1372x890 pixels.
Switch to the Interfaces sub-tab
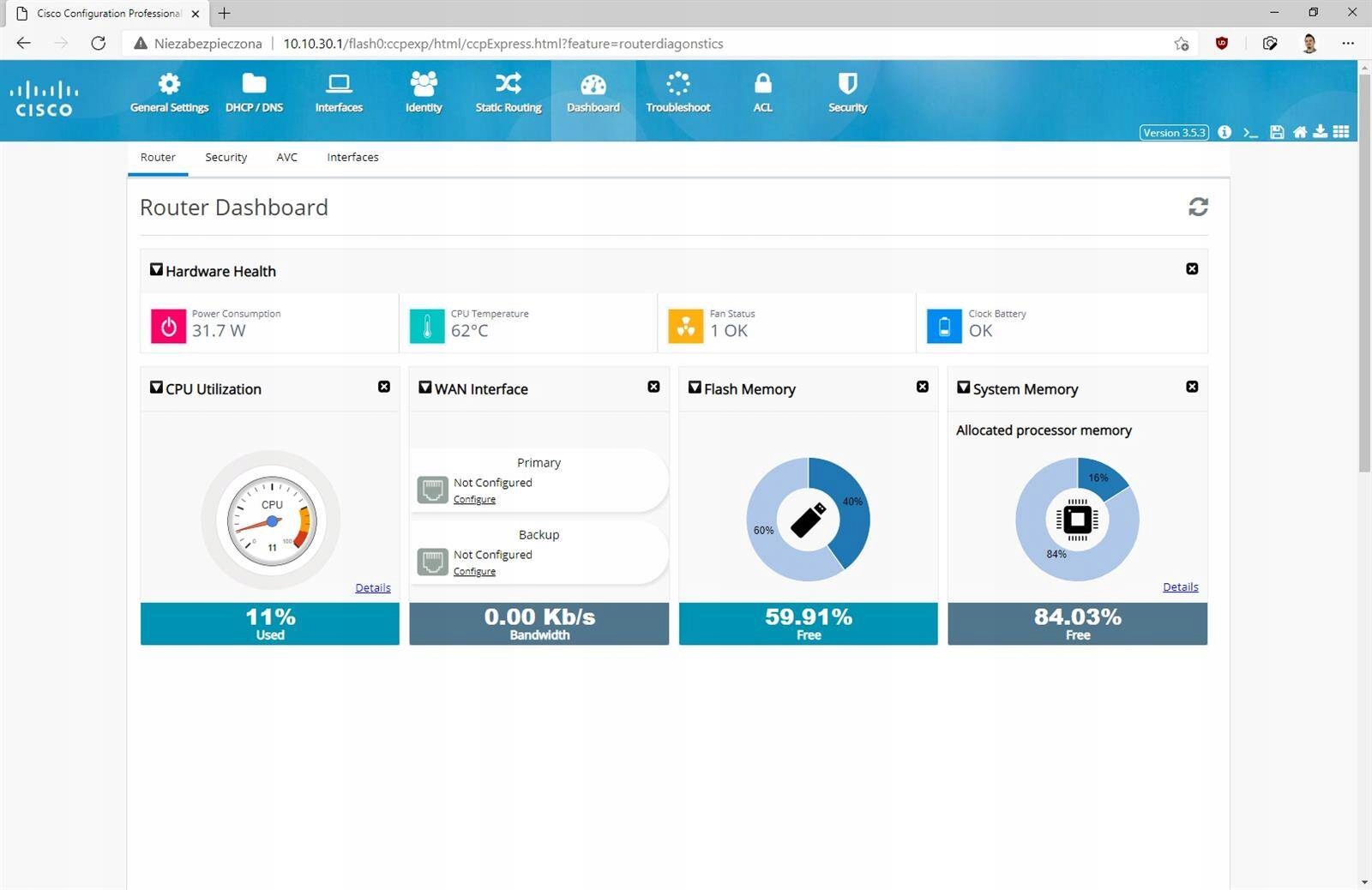352,157
